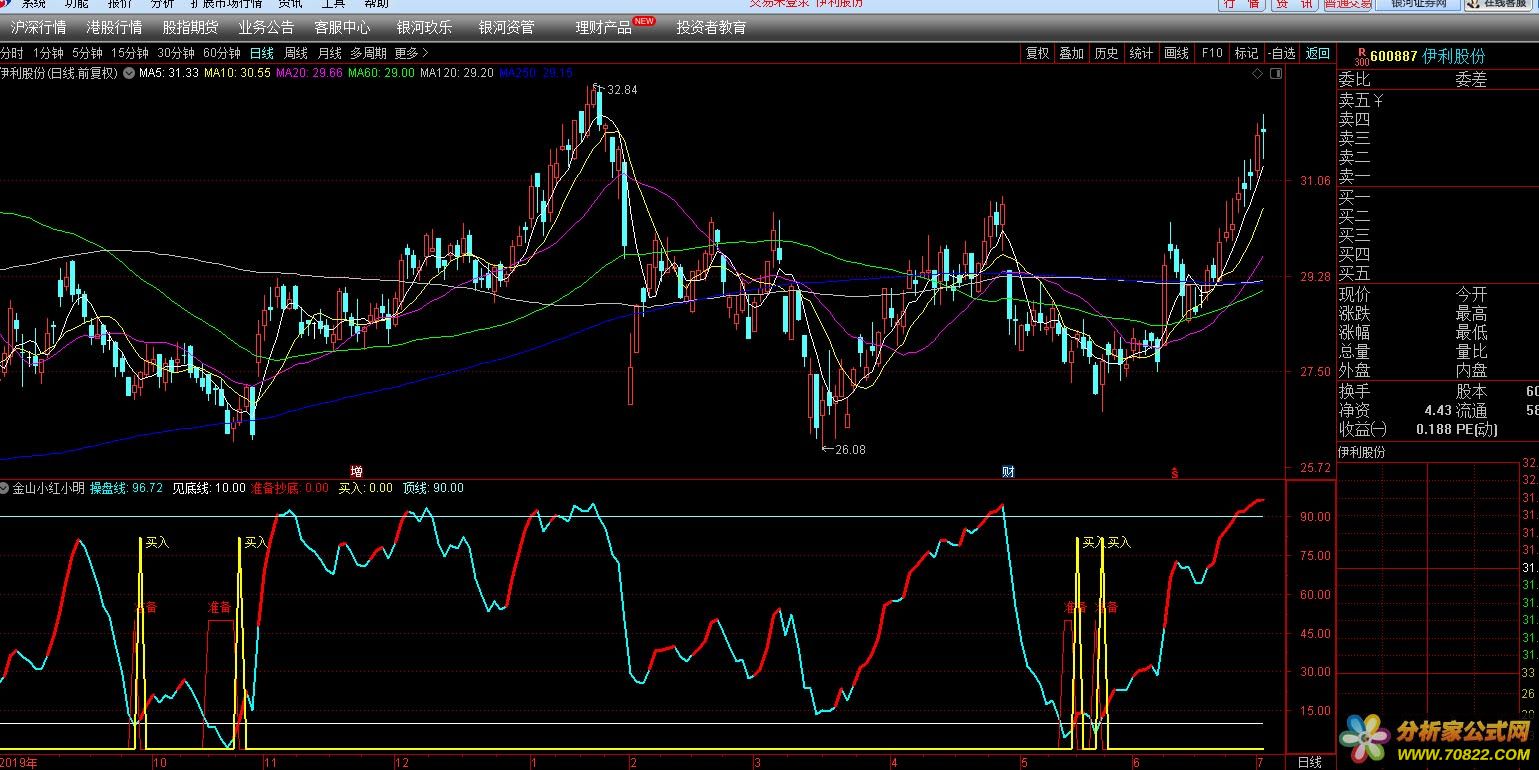Click MA5: 31.33 indicator label
1539x770 pixels.
click(169, 73)
